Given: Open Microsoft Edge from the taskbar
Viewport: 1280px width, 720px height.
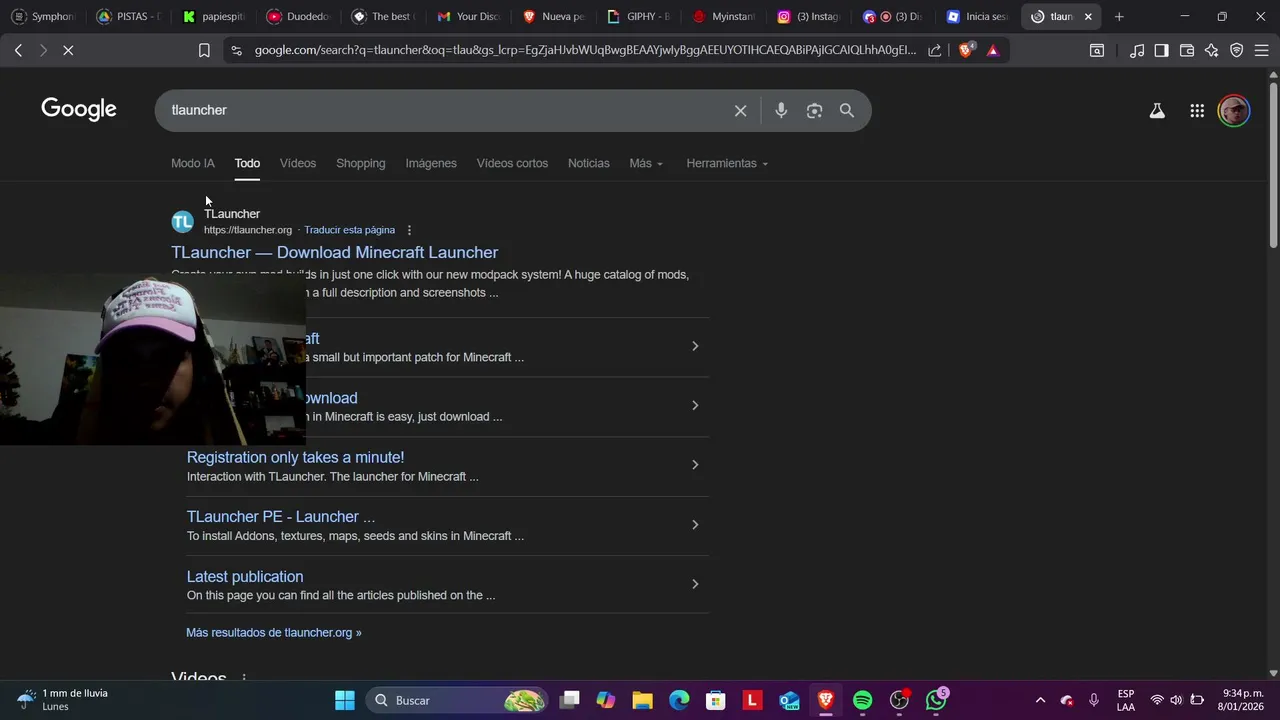Looking at the screenshot, I should 679,700.
